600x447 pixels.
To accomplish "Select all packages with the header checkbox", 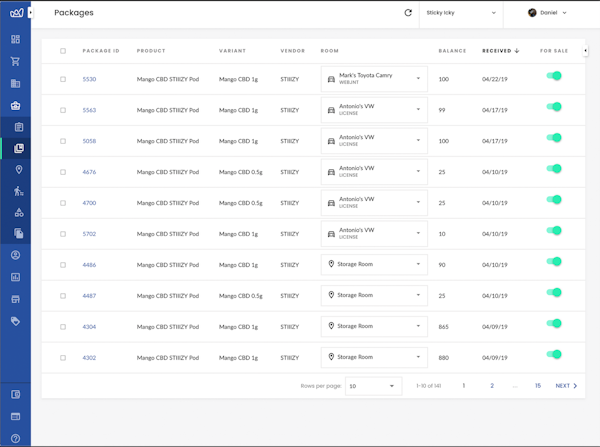I will (63, 50).
